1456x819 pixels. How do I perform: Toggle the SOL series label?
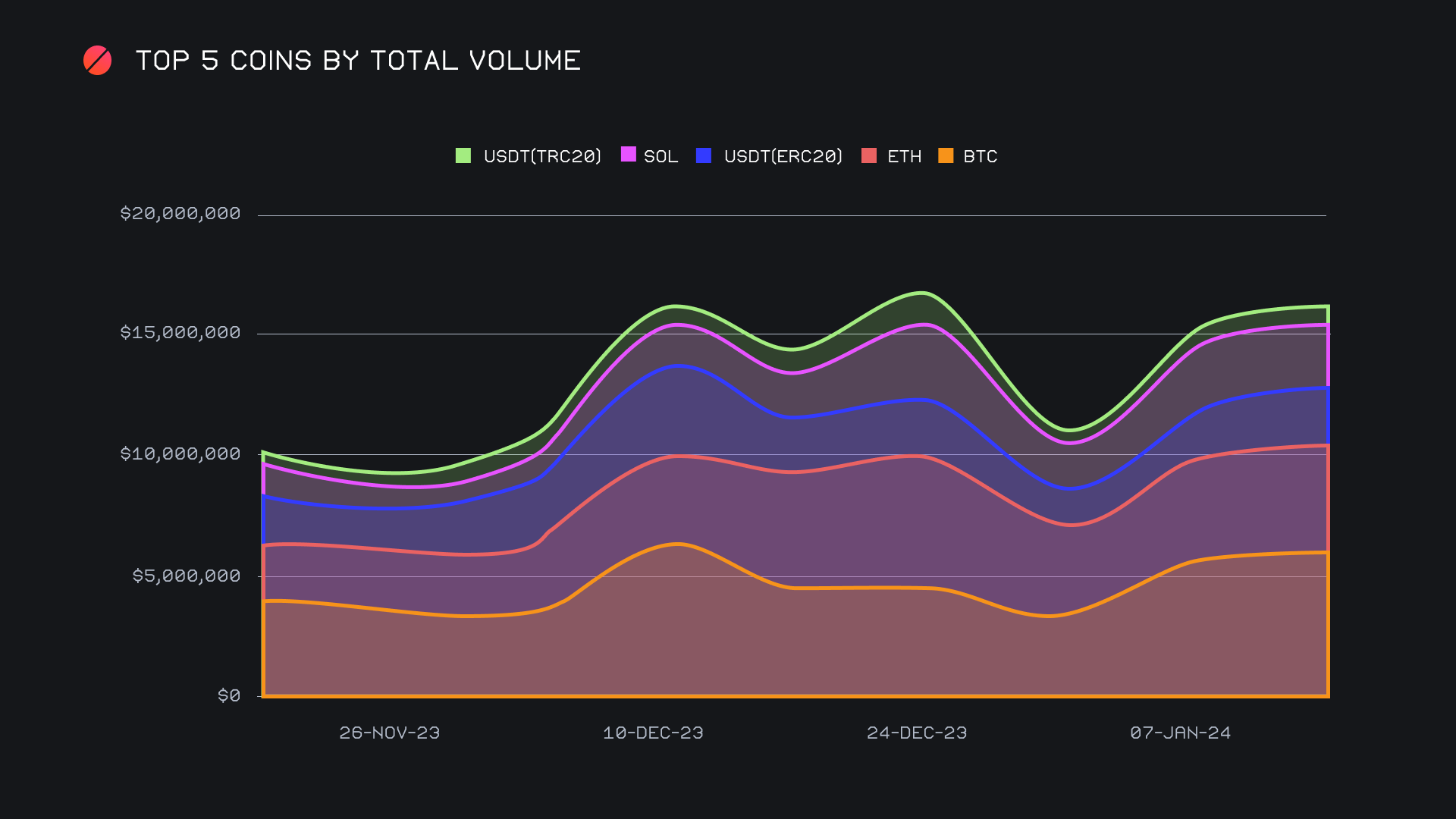point(661,156)
